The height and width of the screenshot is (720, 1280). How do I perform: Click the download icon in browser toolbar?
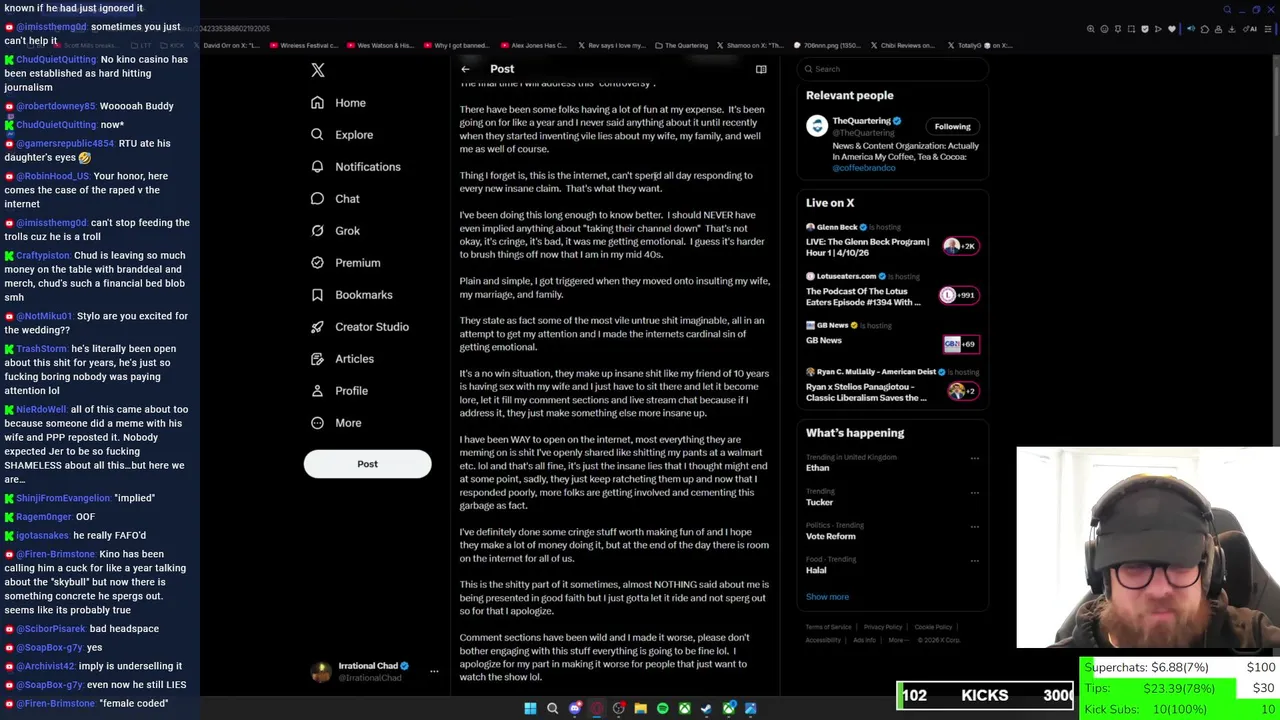coord(1232,29)
